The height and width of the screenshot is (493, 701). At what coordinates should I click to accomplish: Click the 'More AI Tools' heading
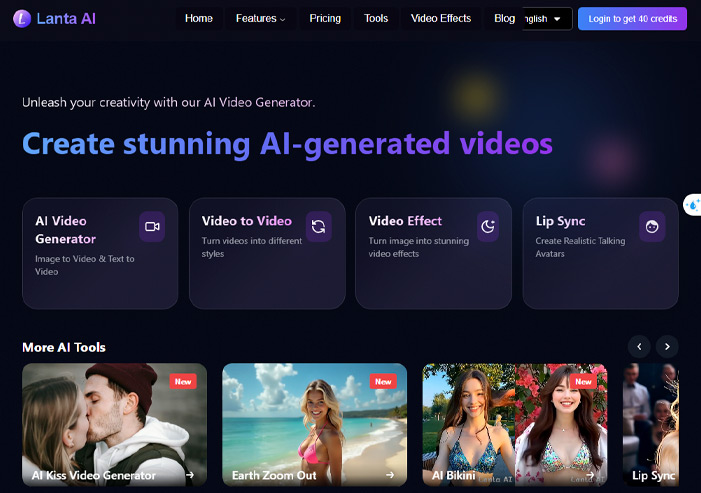tap(64, 347)
